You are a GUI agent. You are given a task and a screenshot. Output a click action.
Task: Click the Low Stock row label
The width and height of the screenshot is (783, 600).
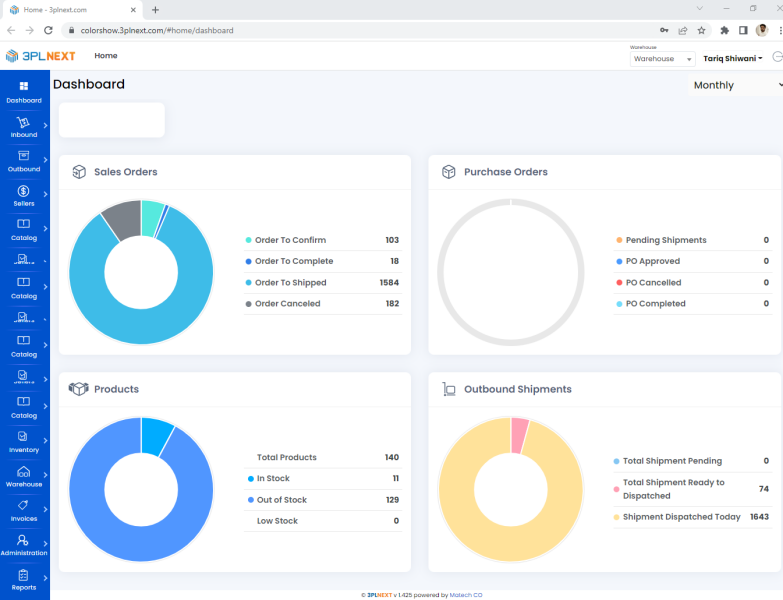pos(277,521)
